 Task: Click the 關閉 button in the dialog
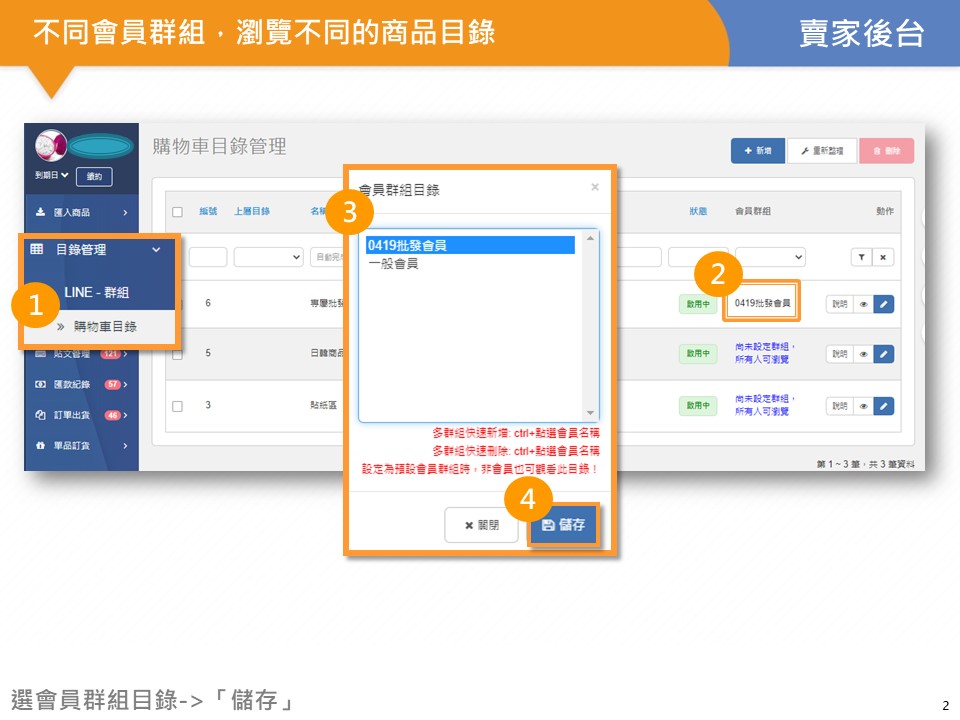(x=481, y=525)
